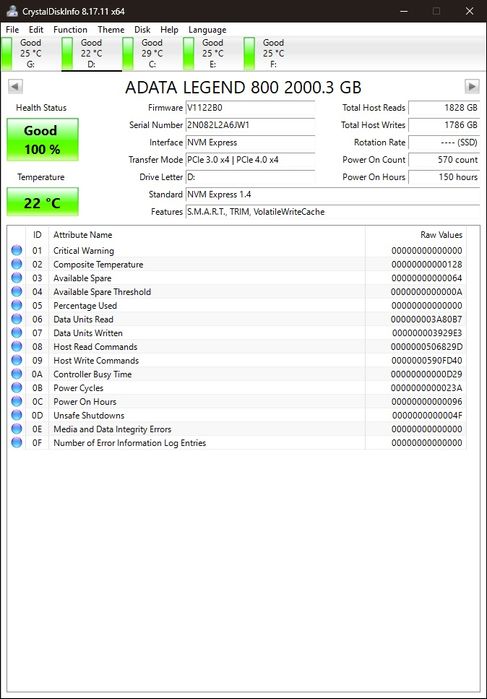Select the Controller Busy Time attribute name

pyautogui.click(x=92, y=374)
